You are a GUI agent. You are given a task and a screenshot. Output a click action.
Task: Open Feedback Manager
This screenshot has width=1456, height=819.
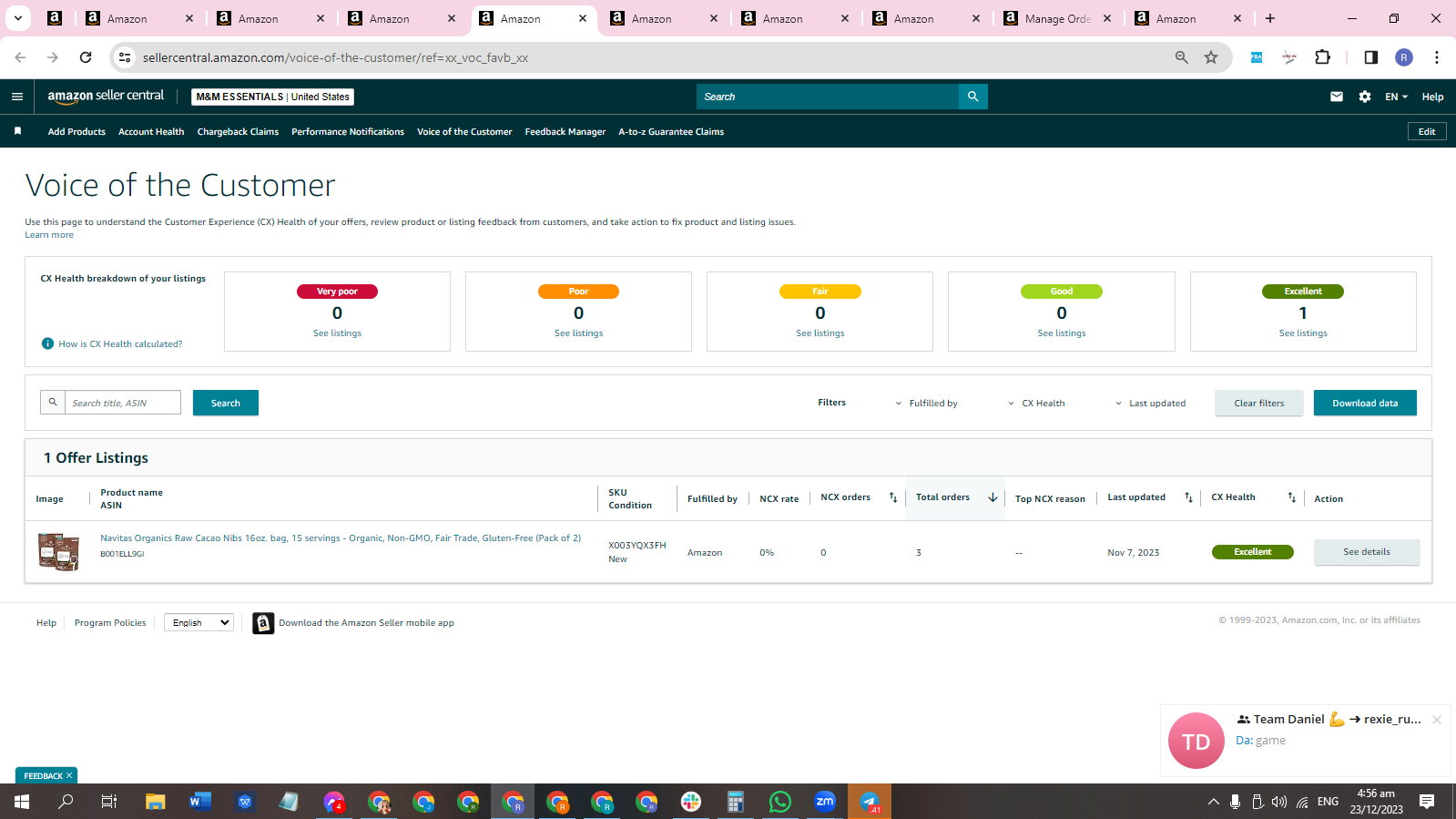pyautogui.click(x=565, y=131)
